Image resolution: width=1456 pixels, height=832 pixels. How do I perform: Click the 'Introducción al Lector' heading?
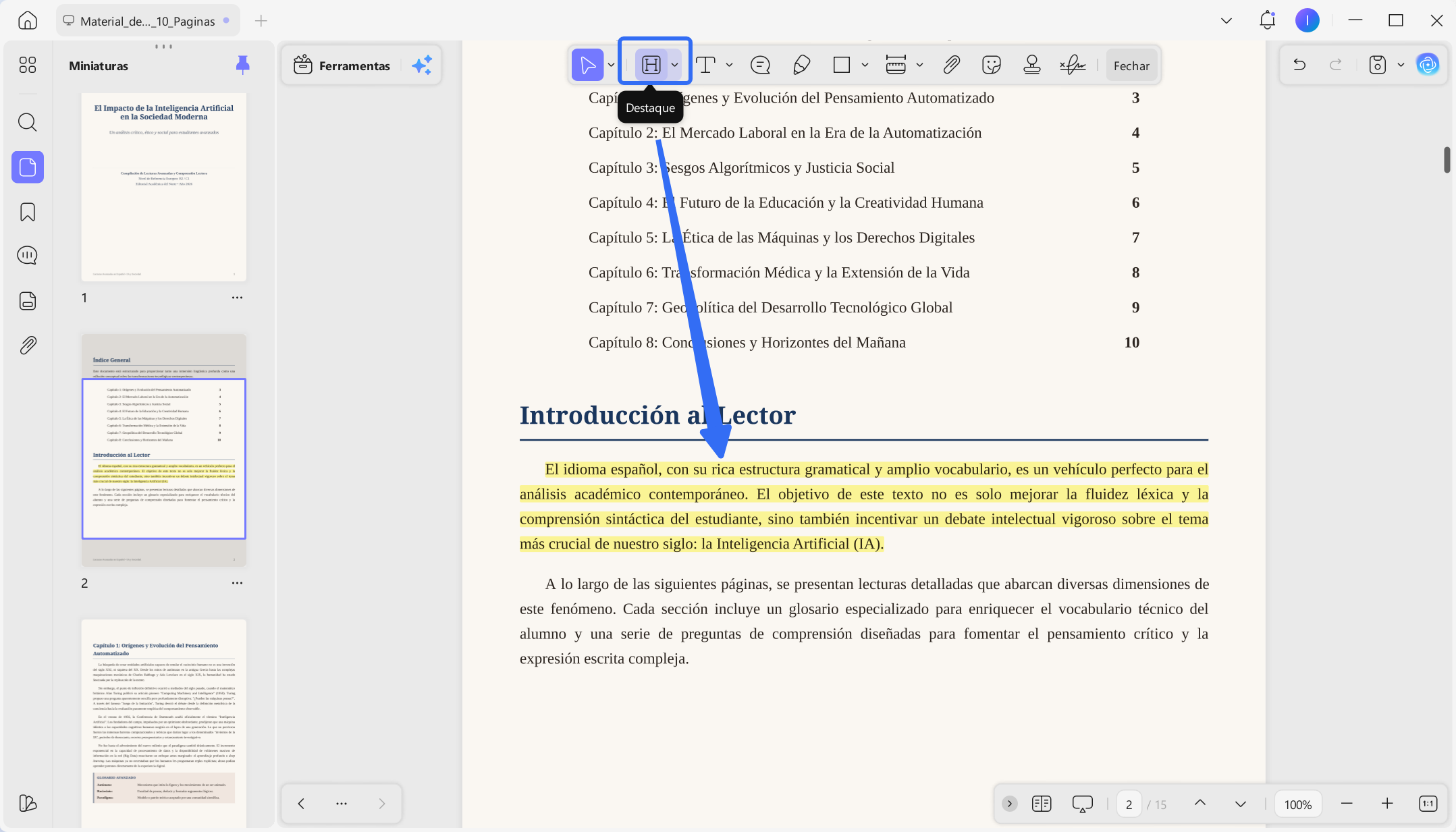[x=657, y=415]
